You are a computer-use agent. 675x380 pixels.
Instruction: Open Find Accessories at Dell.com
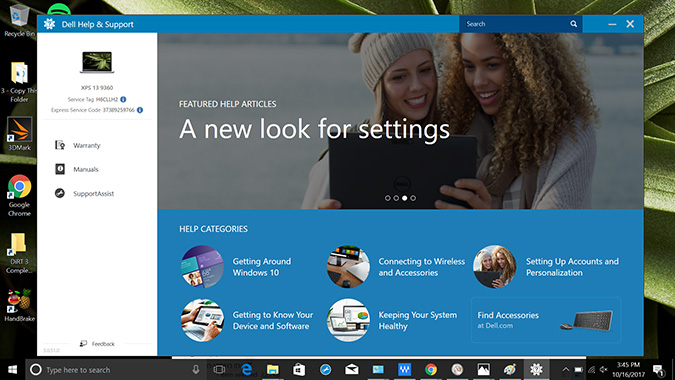[x=546, y=320]
